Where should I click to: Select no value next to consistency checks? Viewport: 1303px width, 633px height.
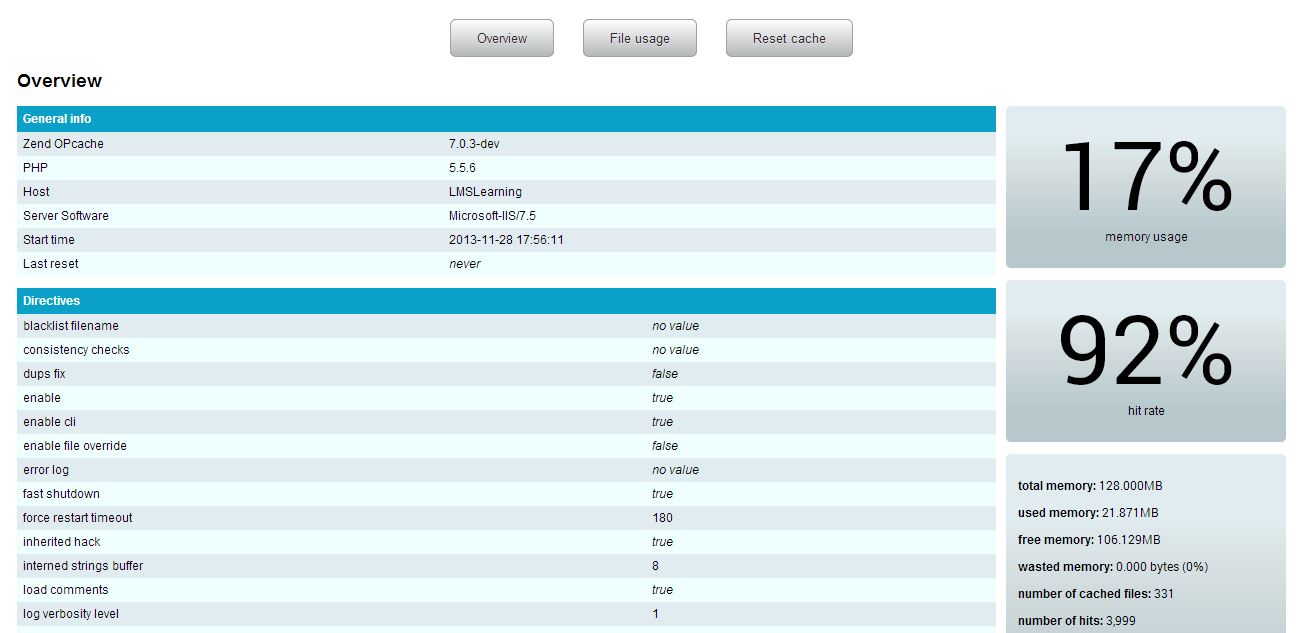tap(676, 350)
